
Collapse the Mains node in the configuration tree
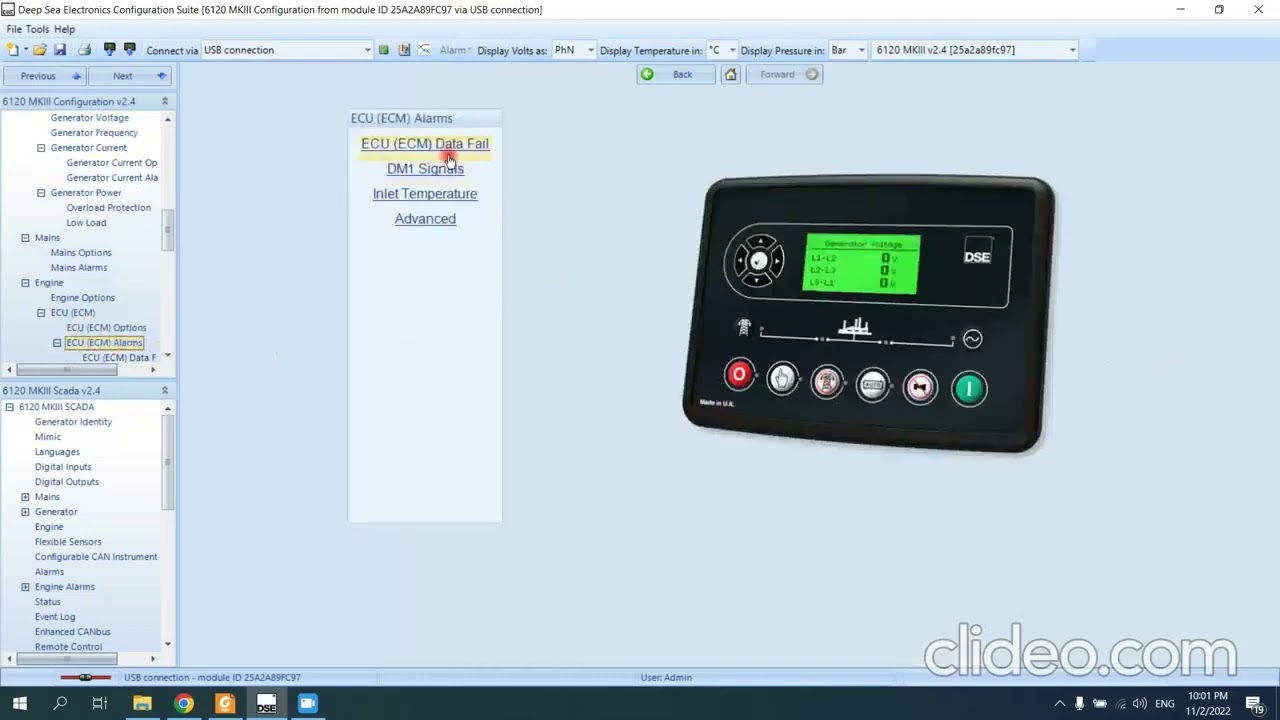coord(25,238)
